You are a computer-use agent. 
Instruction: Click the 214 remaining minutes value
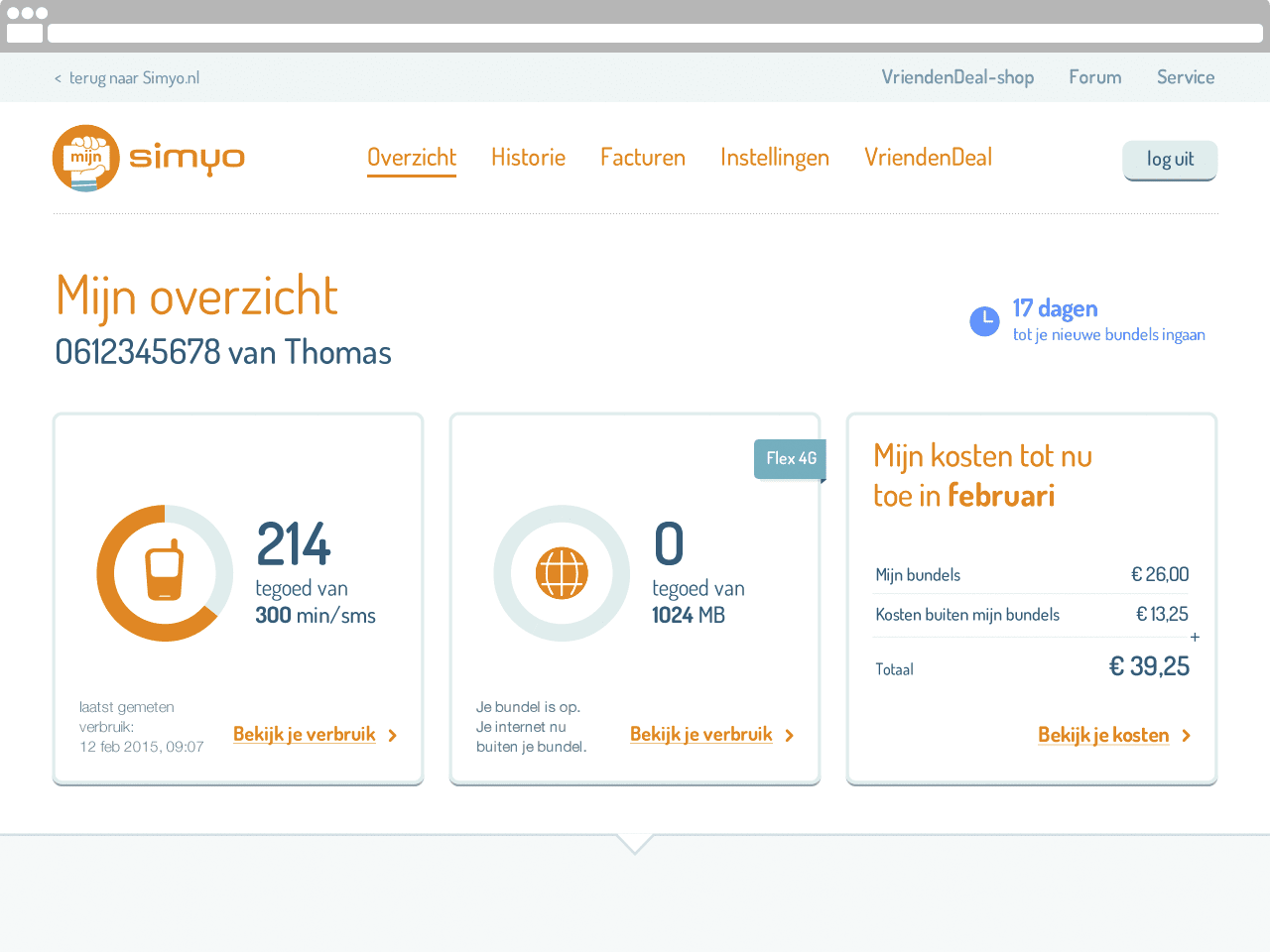pyautogui.click(x=294, y=543)
